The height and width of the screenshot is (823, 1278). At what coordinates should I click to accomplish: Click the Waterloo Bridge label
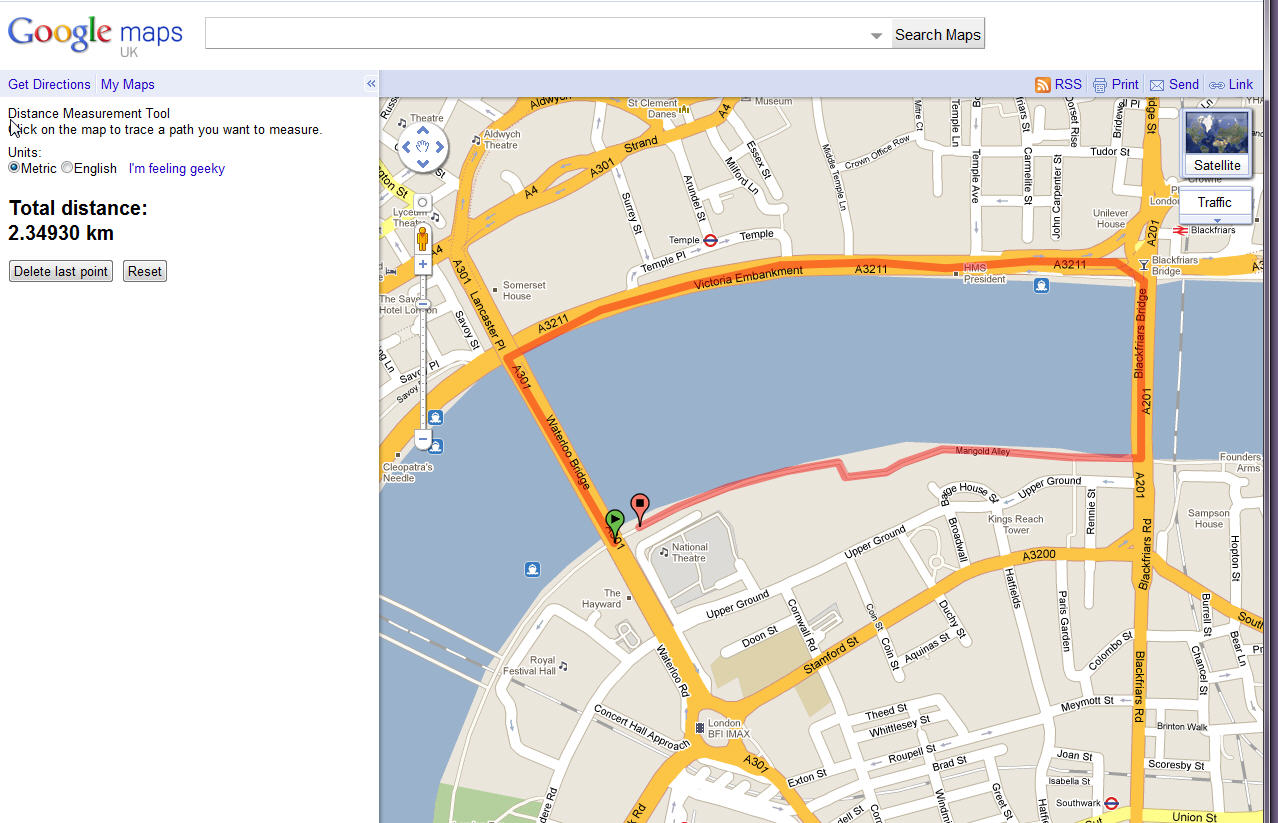pyautogui.click(x=566, y=454)
